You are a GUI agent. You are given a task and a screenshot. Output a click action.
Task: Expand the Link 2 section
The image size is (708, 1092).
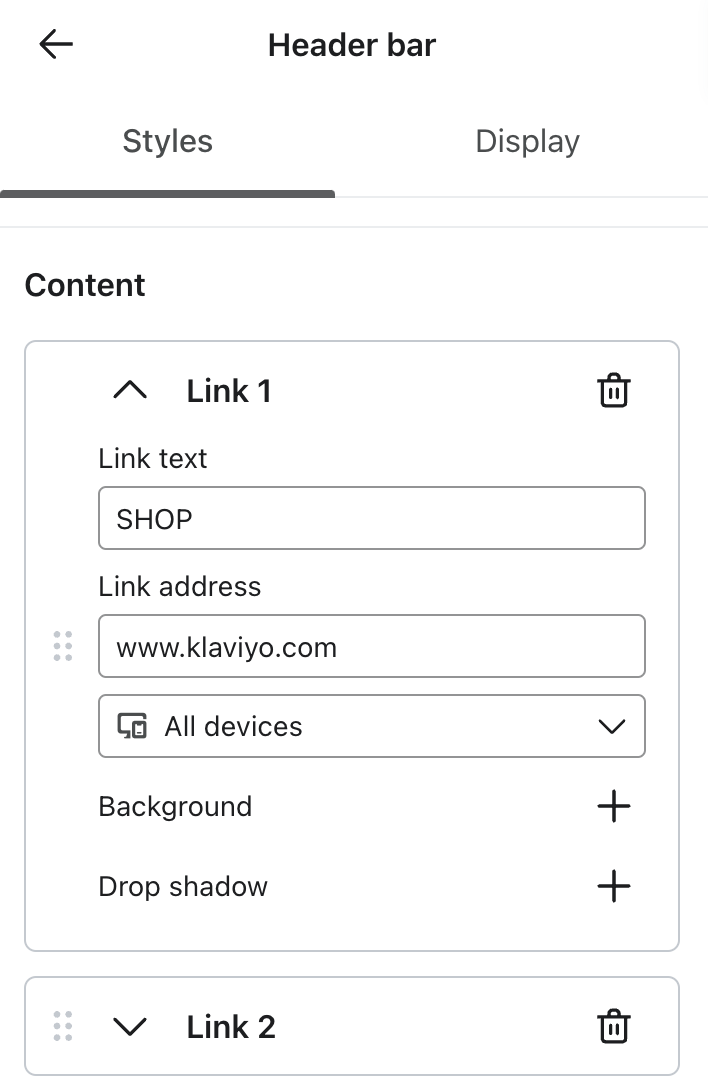[x=129, y=1026]
